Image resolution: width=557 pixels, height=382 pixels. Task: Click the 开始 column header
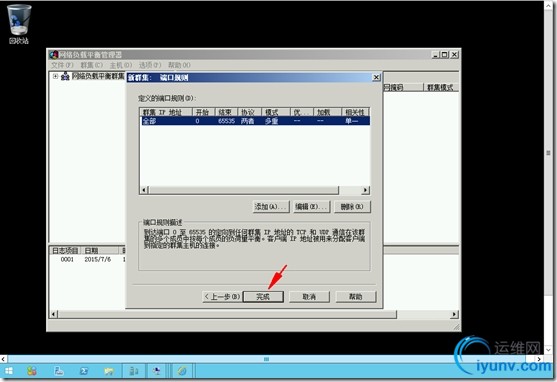coord(203,112)
